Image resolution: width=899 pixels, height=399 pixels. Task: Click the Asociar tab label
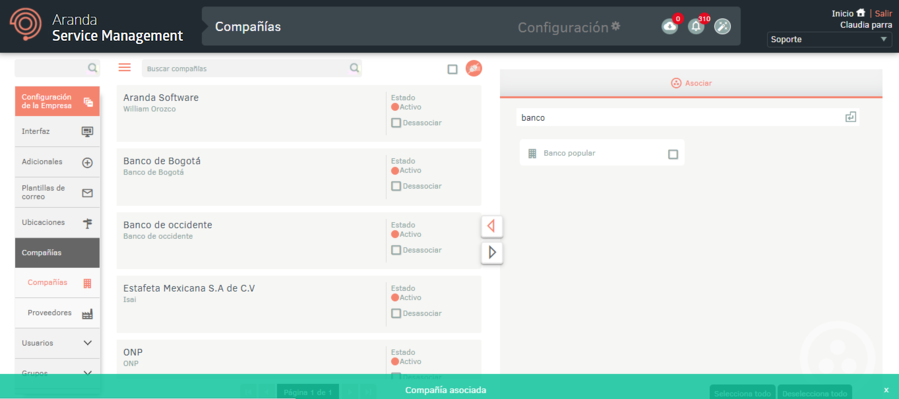click(x=698, y=83)
